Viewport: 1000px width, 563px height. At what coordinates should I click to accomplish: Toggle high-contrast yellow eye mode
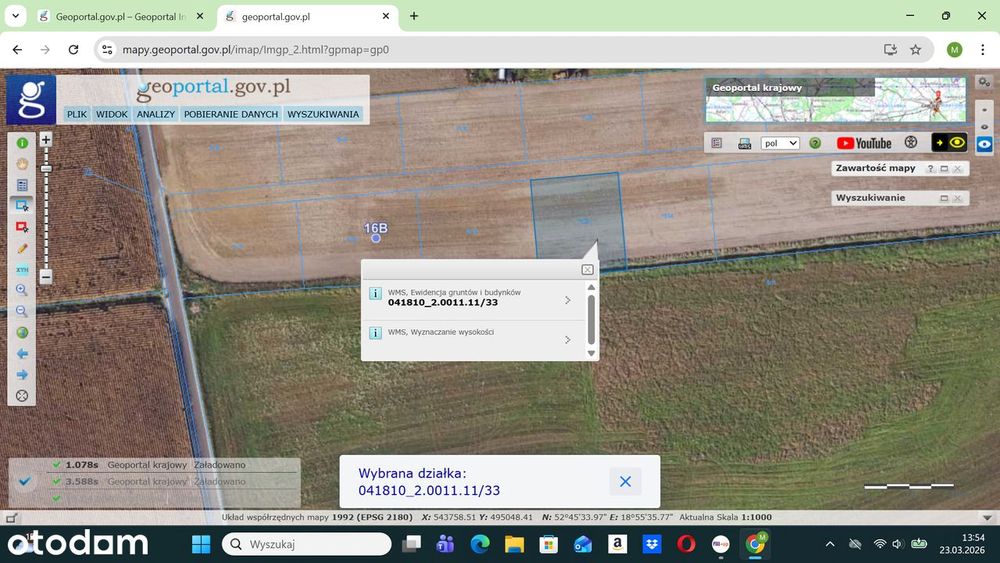pos(949,142)
